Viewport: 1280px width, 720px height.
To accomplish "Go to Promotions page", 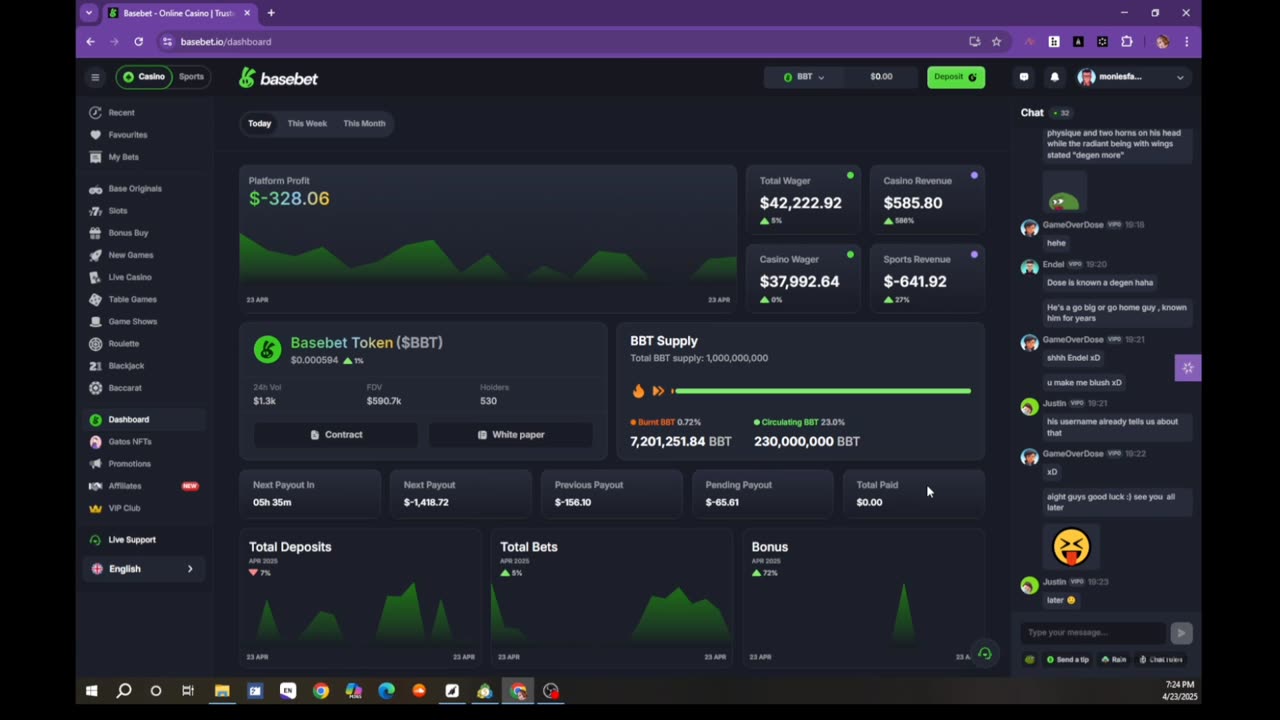I will (x=130, y=464).
